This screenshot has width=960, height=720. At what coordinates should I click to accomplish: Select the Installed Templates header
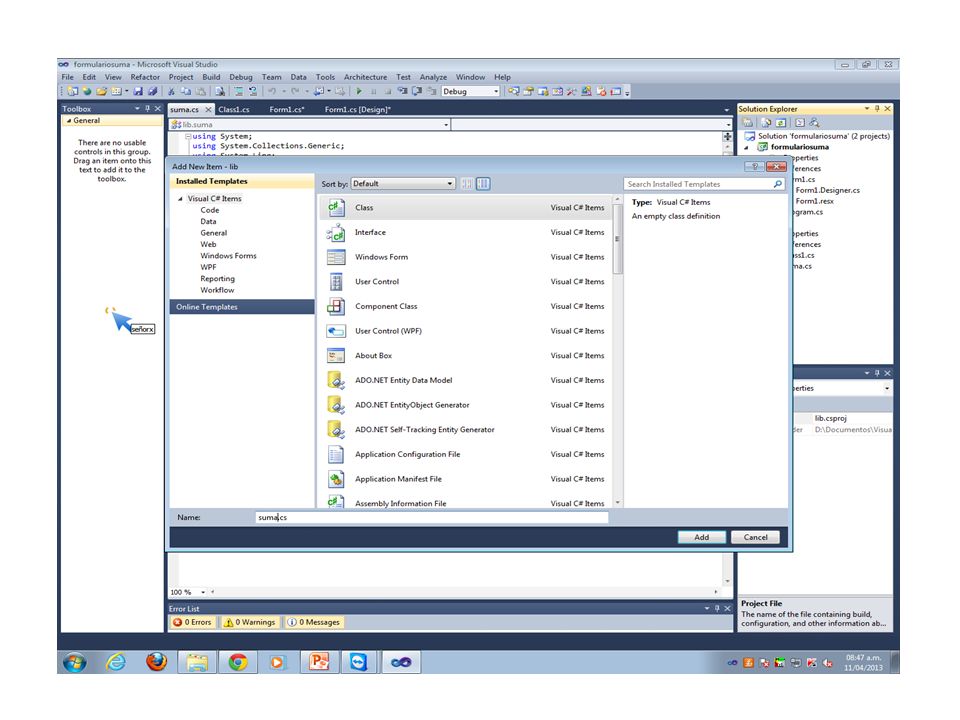click(x=242, y=181)
